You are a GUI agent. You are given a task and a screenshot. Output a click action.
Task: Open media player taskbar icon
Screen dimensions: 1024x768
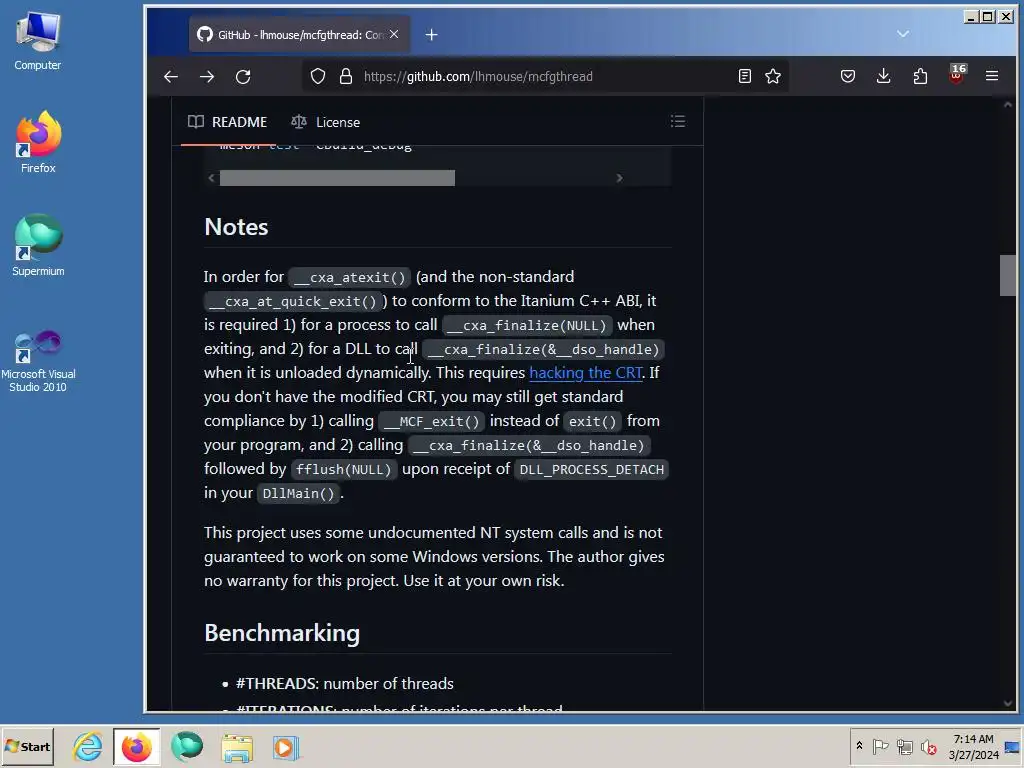[x=285, y=746]
